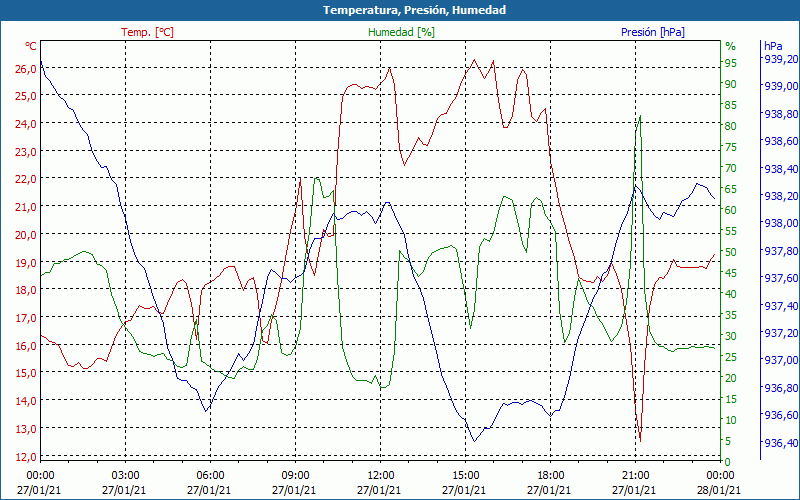Click the '19,0' temperature axis value
The height and width of the screenshot is (500, 800).
[x=26, y=263]
